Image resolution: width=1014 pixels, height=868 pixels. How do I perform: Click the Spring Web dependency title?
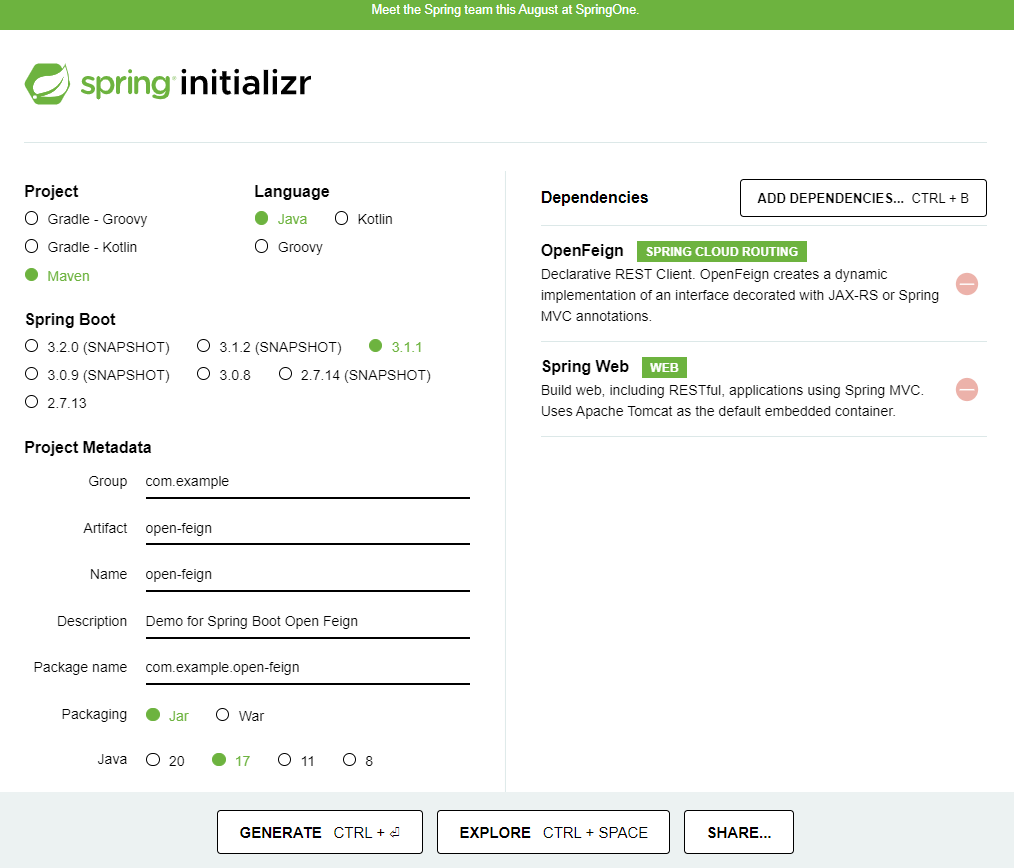585,367
